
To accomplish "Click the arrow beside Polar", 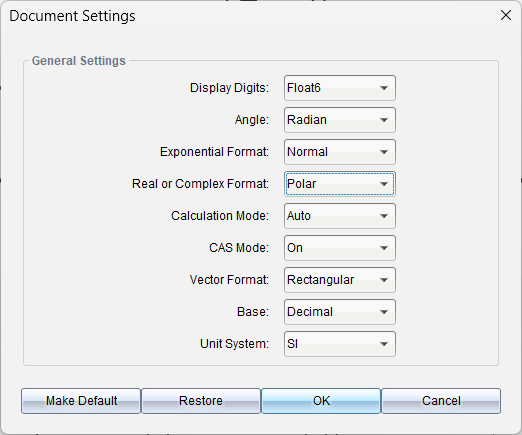I will pyautogui.click(x=384, y=184).
